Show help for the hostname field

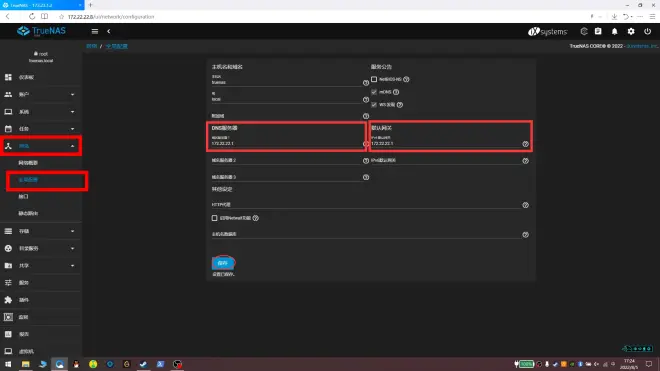click(366, 83)
